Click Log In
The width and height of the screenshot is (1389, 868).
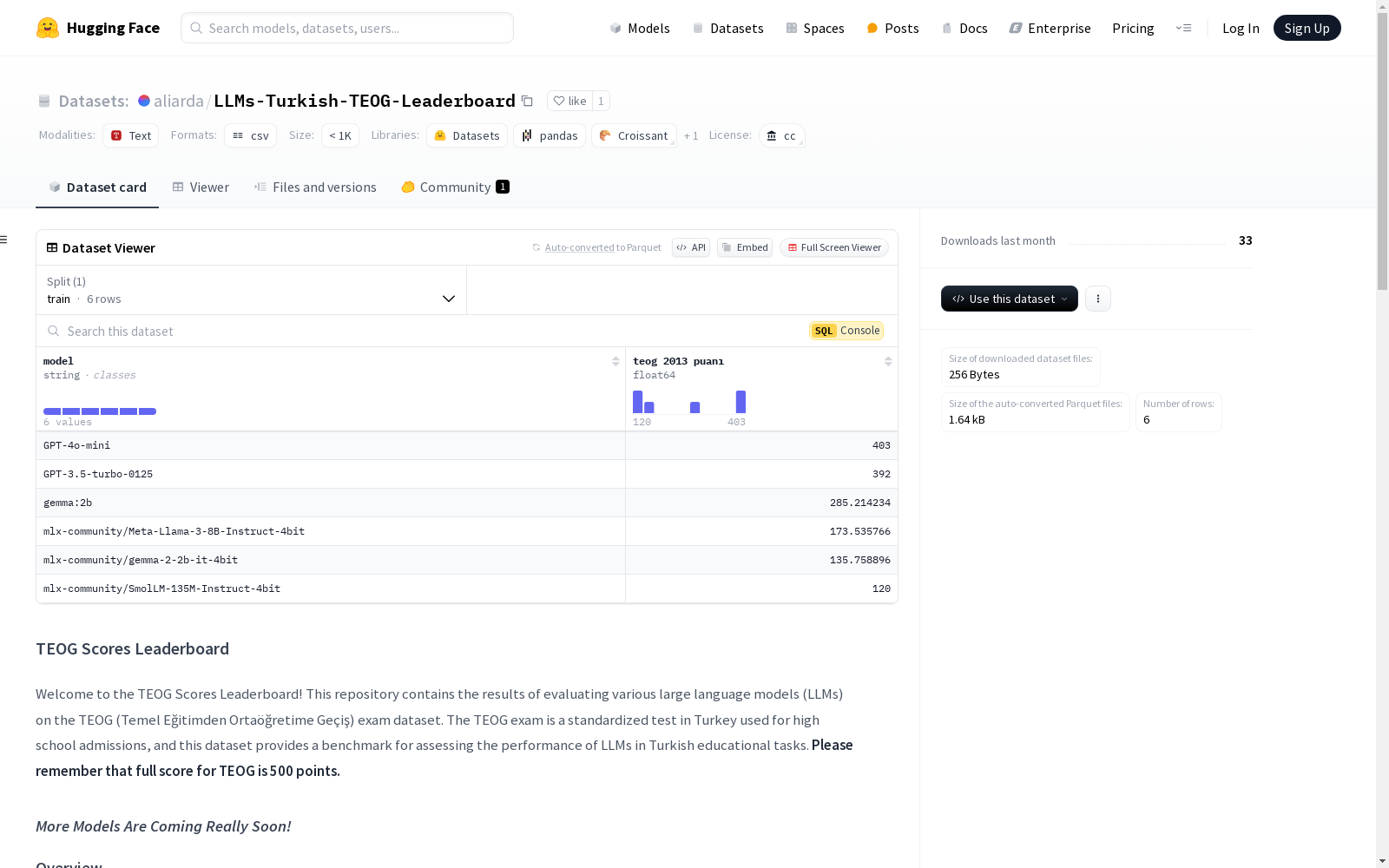[1241, 28]
